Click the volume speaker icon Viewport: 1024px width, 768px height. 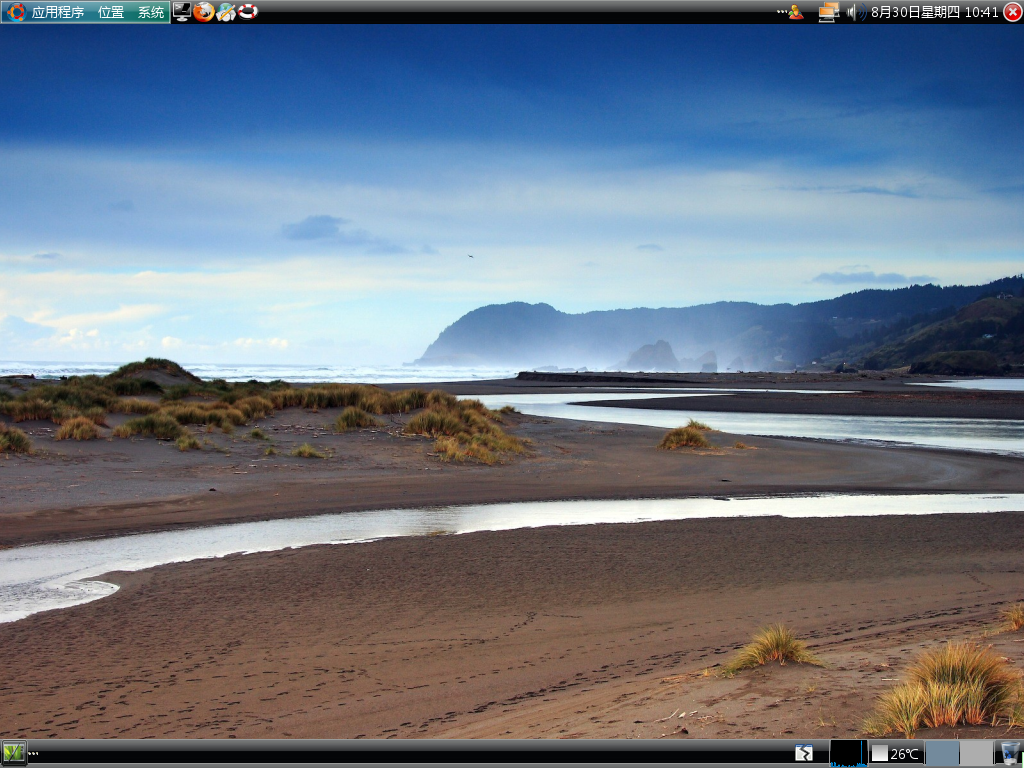856,12
